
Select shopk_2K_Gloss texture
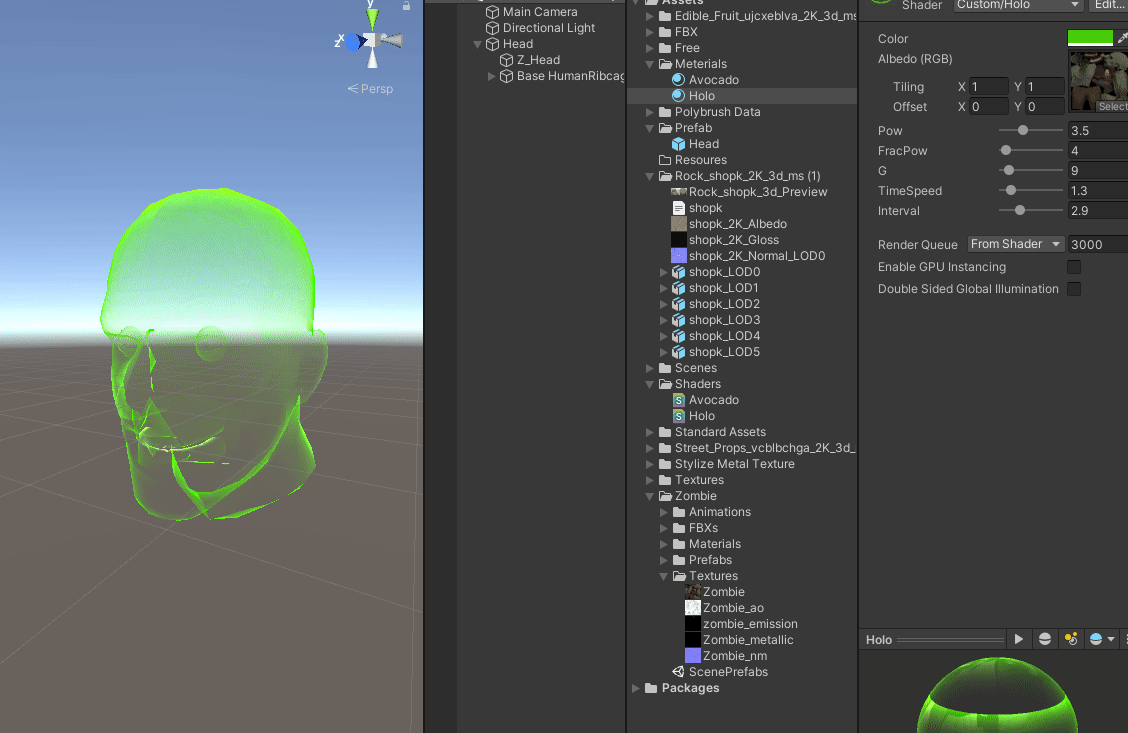(733, 240)
